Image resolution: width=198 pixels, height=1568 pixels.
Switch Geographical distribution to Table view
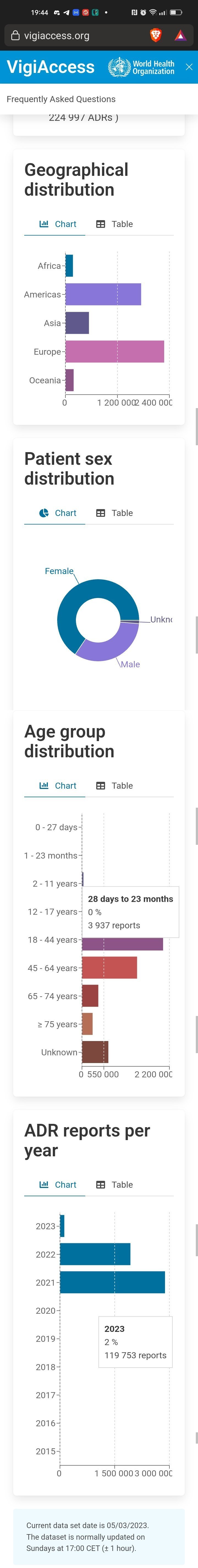coord(114,224)
